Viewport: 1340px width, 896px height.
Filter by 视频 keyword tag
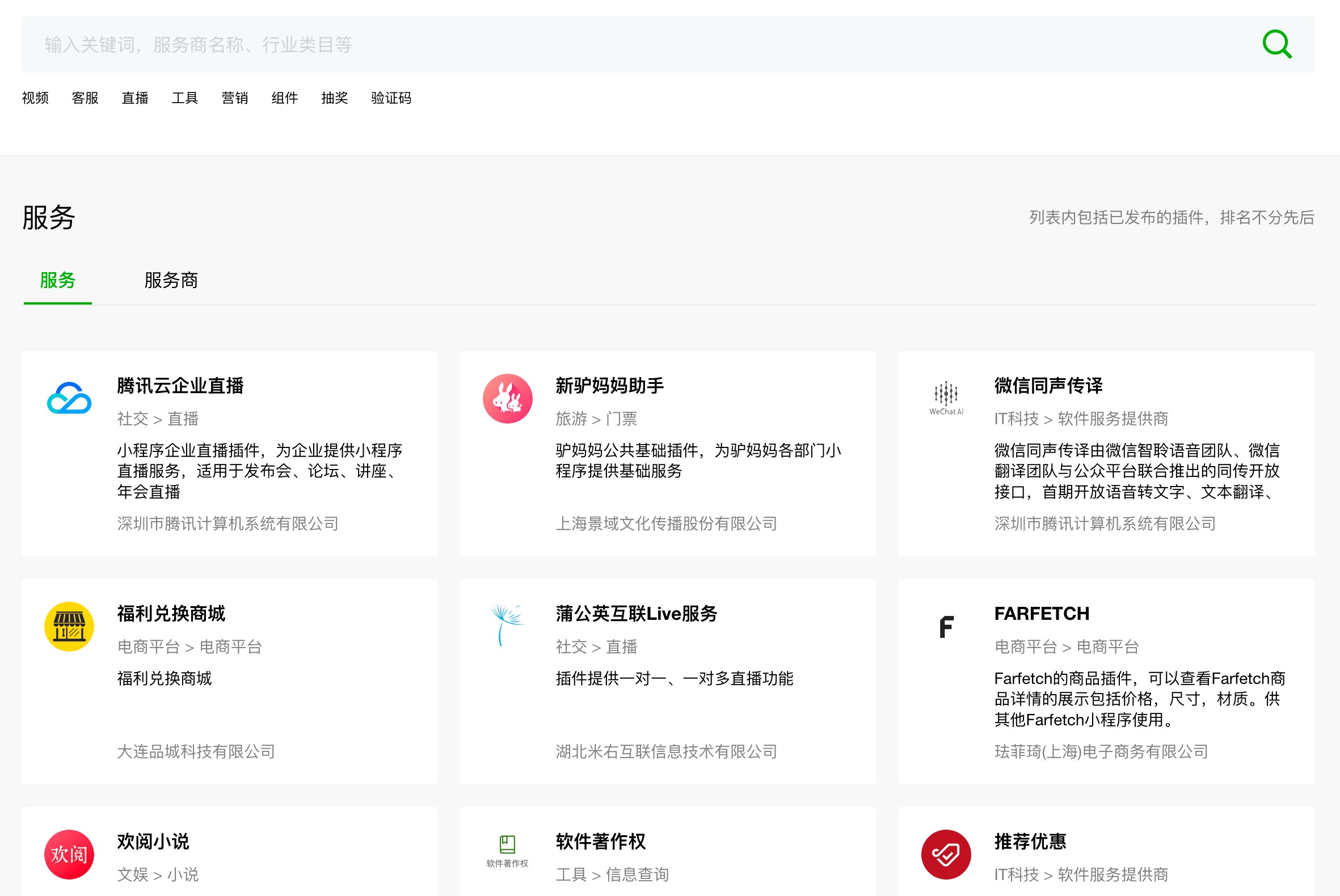coord(35,98)
